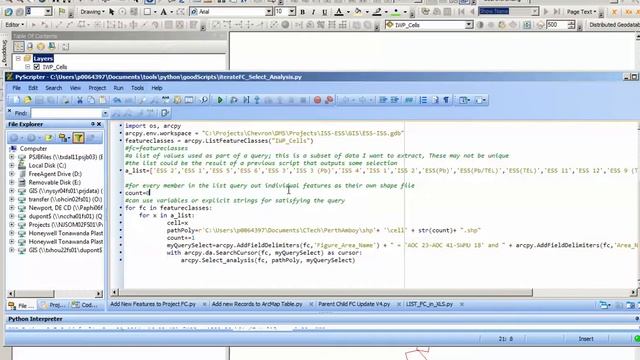Open the Edit menu in PyScripter

(x=33, y=88)
